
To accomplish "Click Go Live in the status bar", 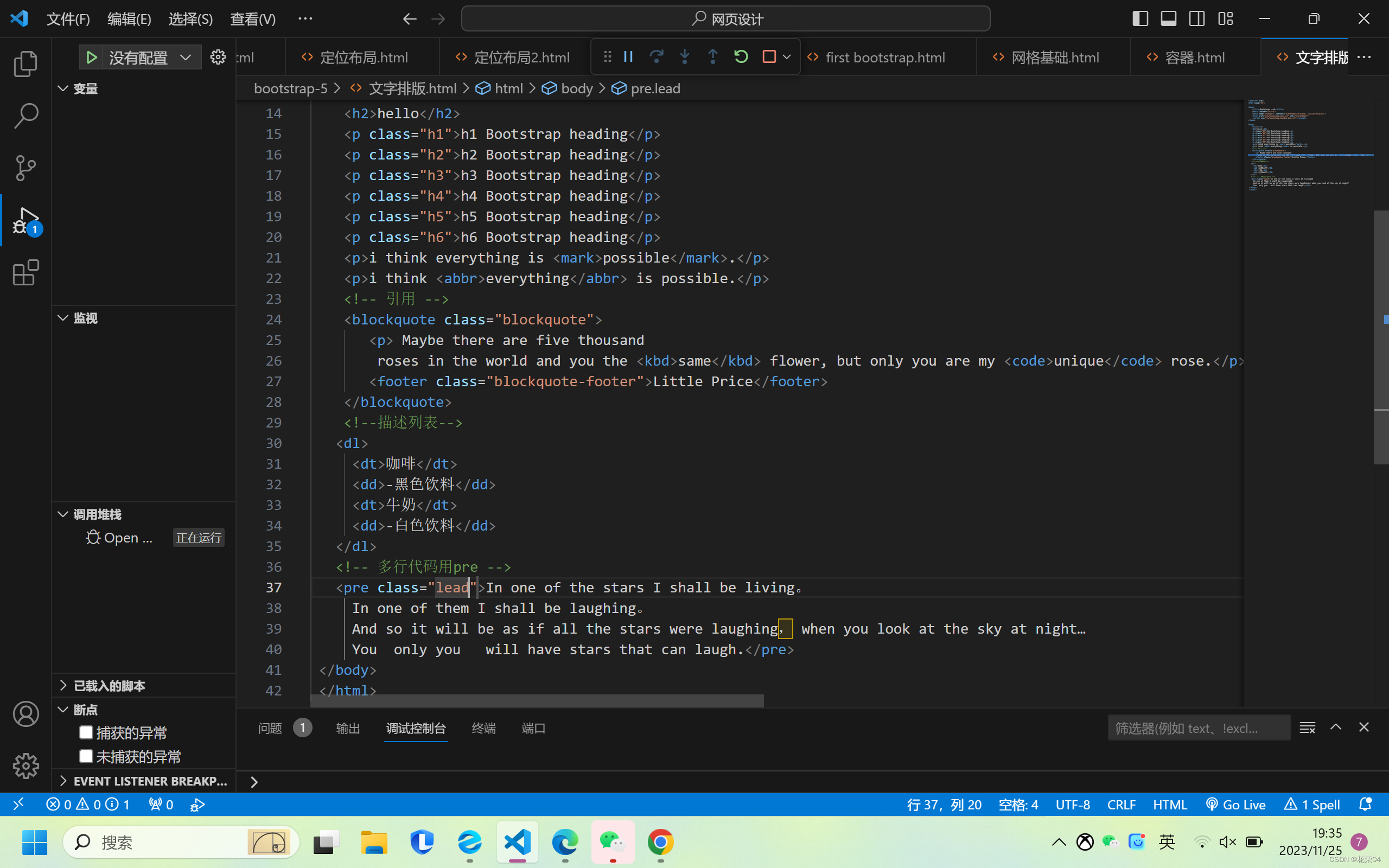I will tap(1236, 805).
